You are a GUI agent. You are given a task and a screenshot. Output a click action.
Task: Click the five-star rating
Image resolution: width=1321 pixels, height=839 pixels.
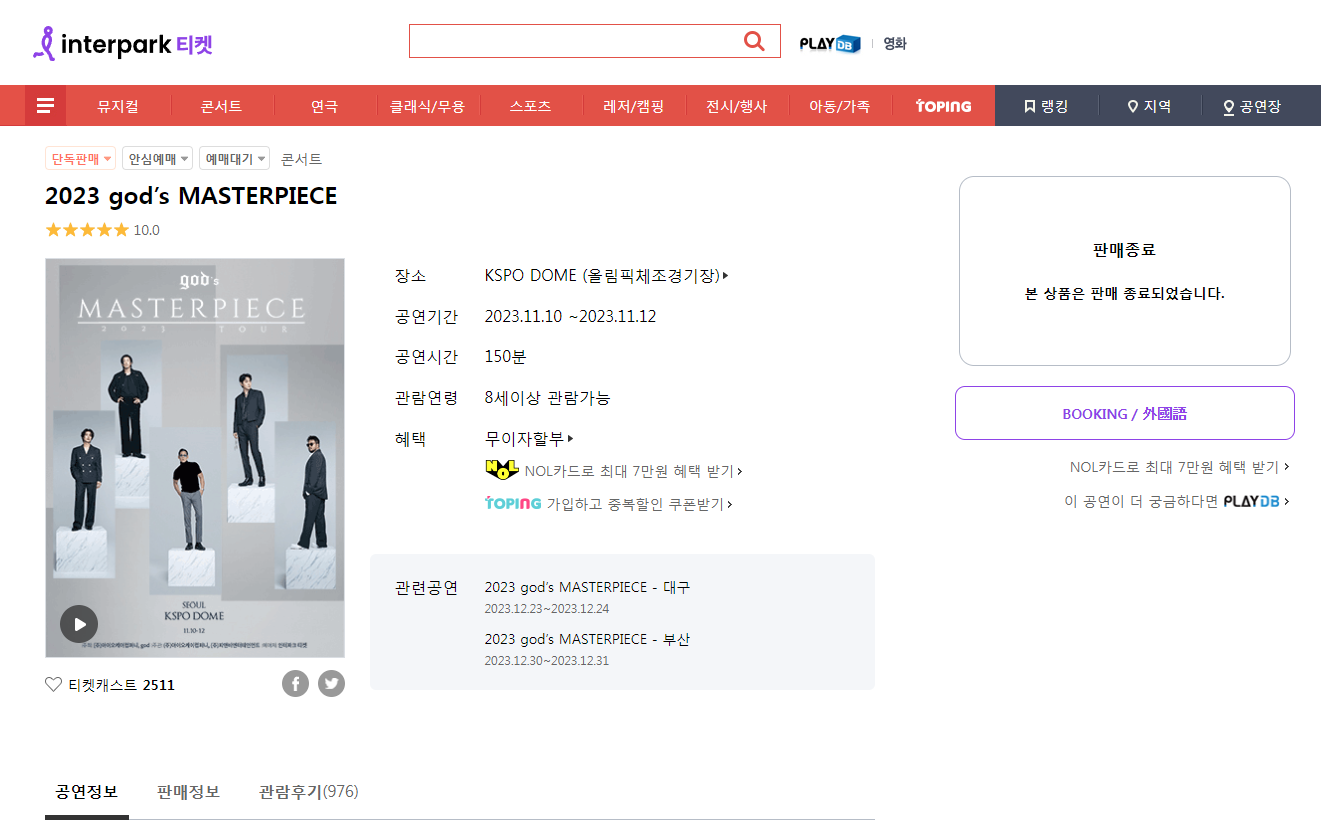(x=87, y=230)
